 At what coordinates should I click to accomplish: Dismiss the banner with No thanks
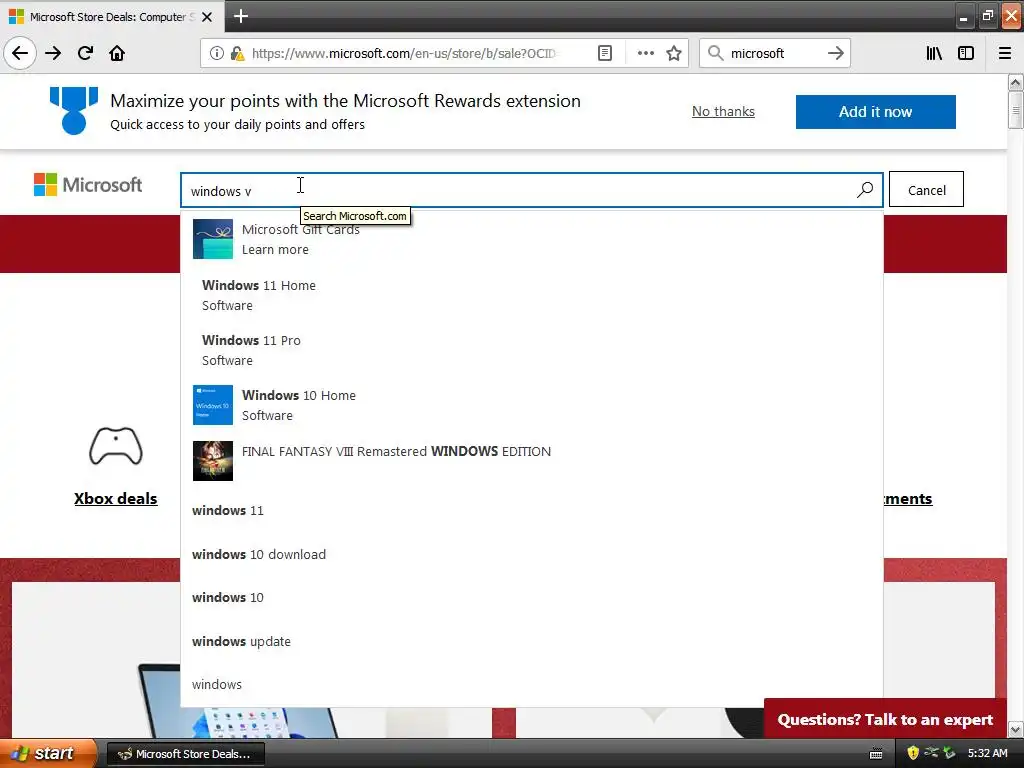pos(723,112)
